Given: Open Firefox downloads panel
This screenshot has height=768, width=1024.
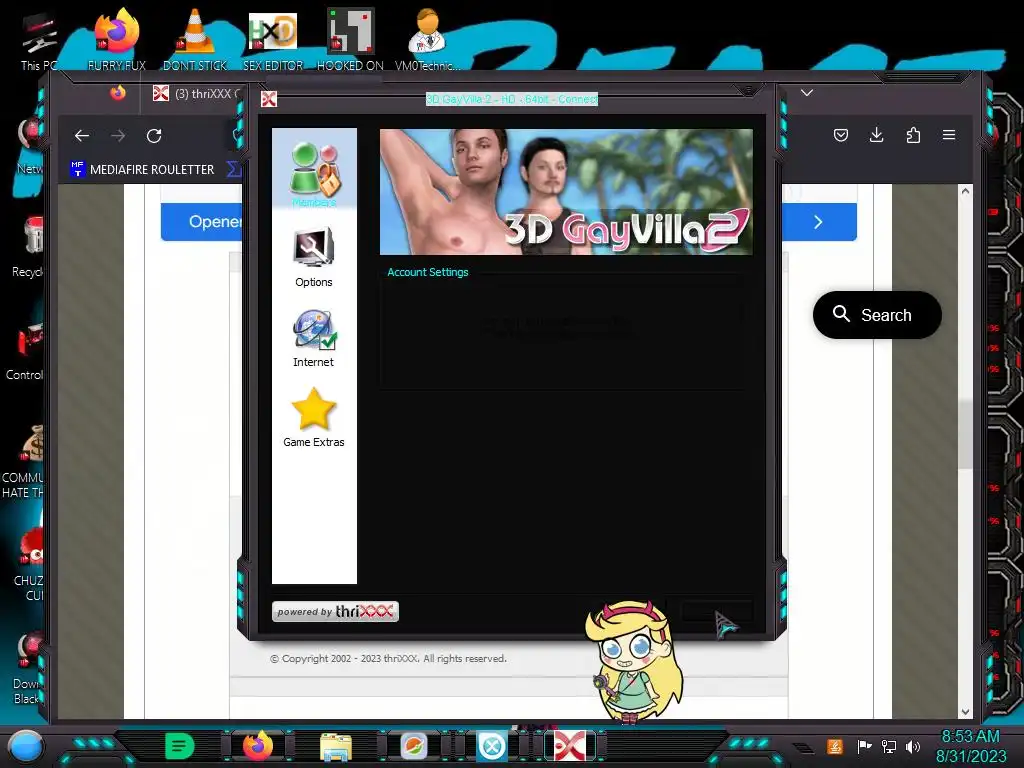Looking at the screenshot, I should tap(876, 135).
